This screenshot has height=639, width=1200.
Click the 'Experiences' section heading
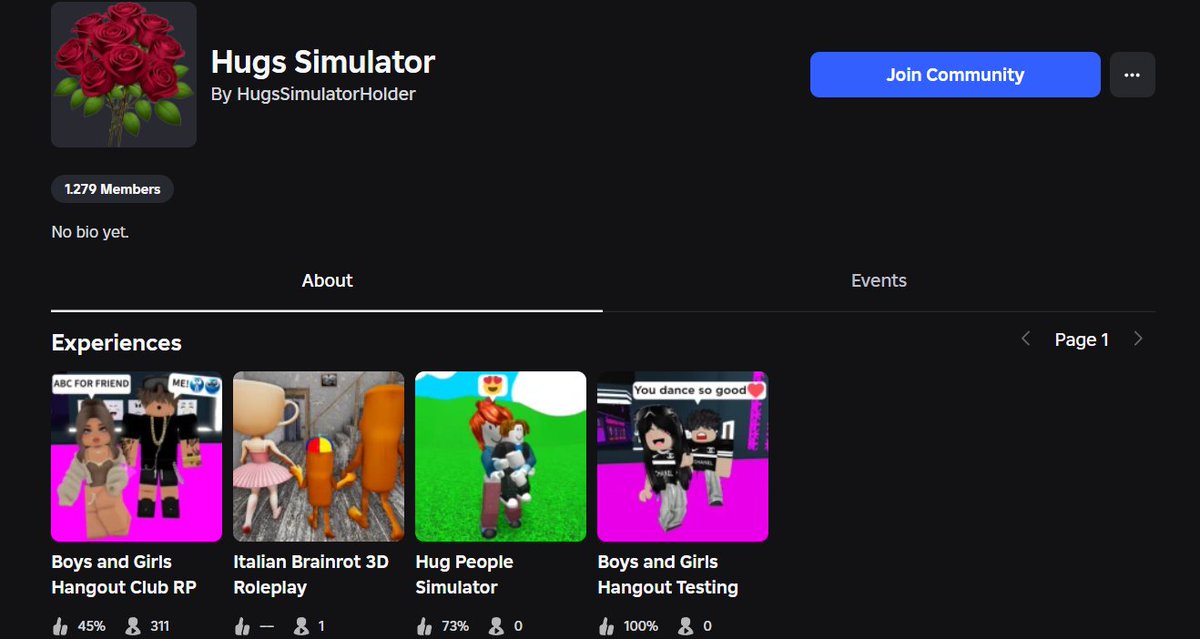(x=116, y=343)
